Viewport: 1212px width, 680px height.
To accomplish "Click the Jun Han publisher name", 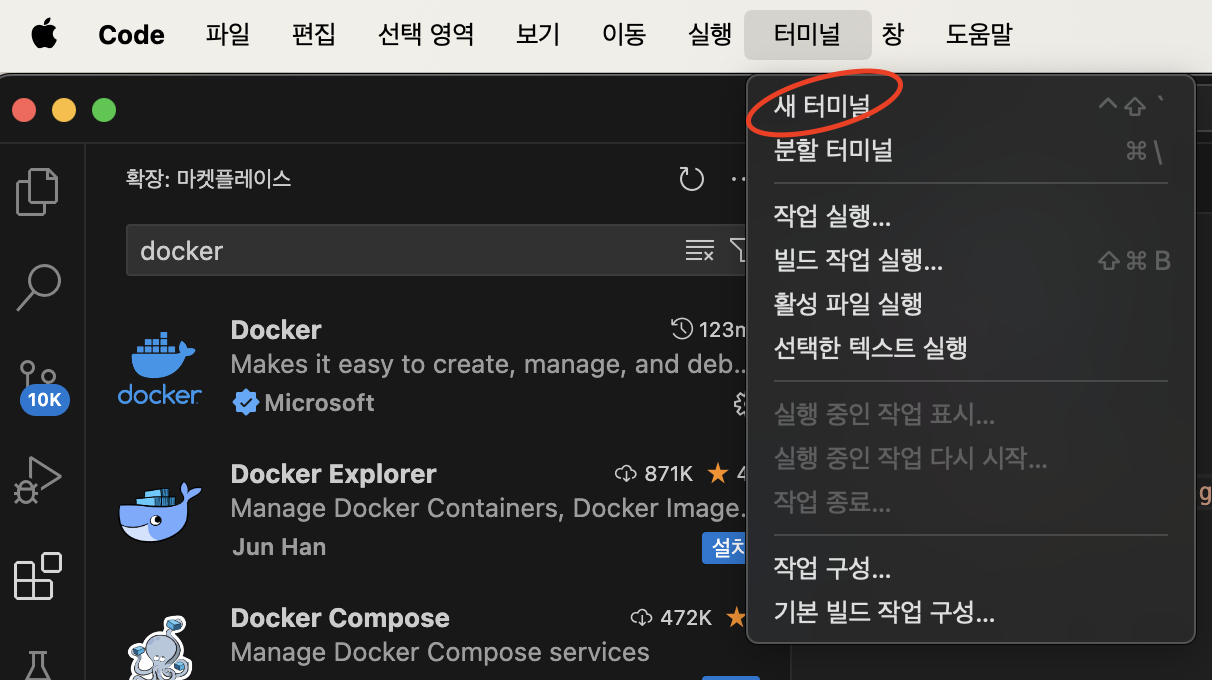I will [279, 547].
